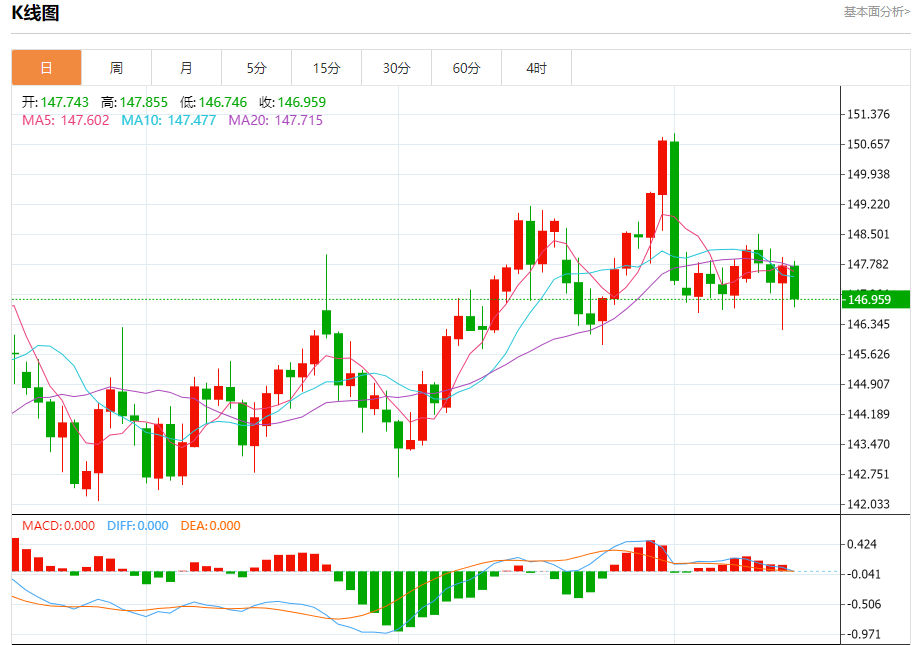917x645 pixels.
Task: Click the 145.626 price axis label
Action: click(868, 354)
